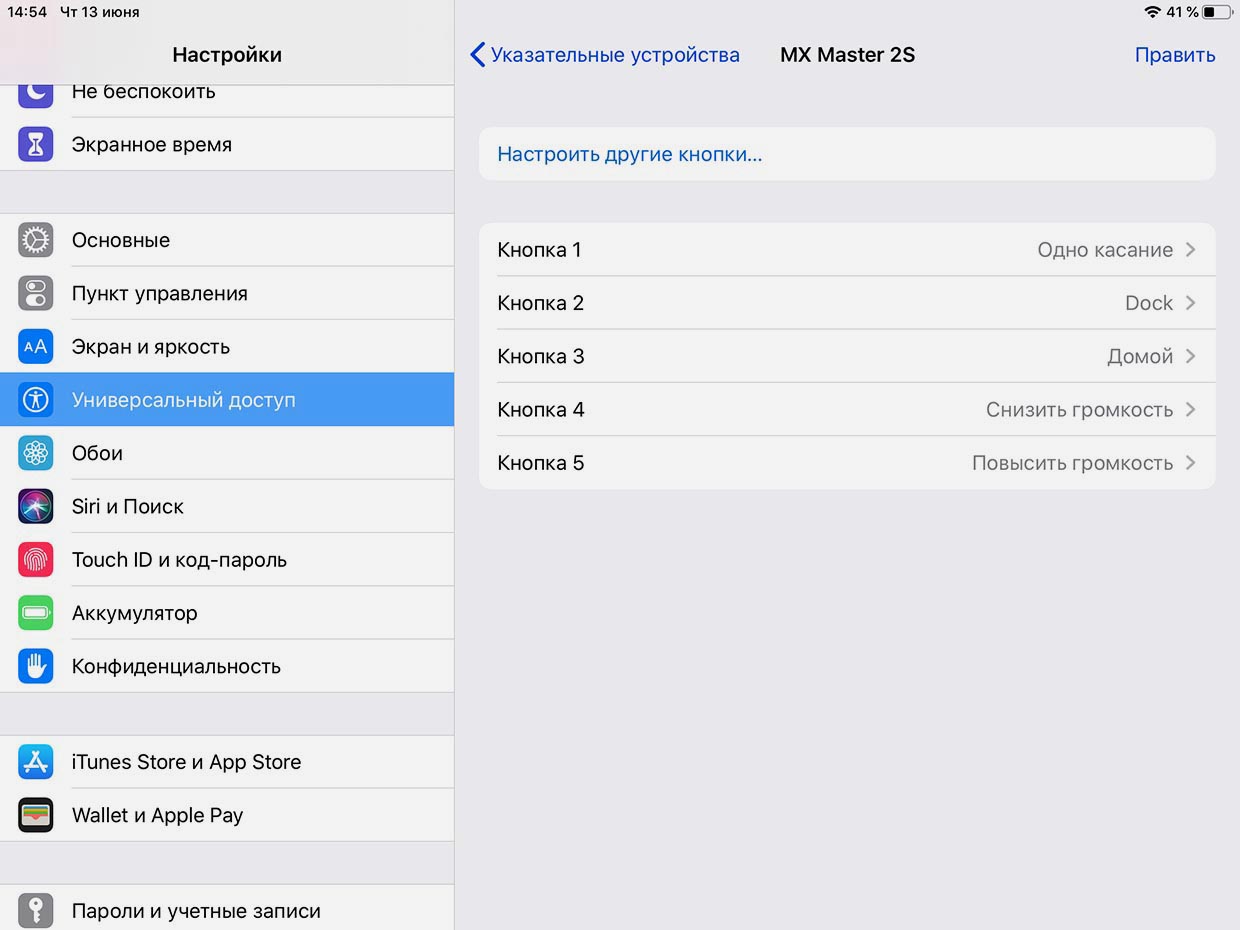The height and width of the screenshot is (930, 1240).
Task: Open Кнопка 5 volume up assignment chevron
Action: pos(1190,463)
